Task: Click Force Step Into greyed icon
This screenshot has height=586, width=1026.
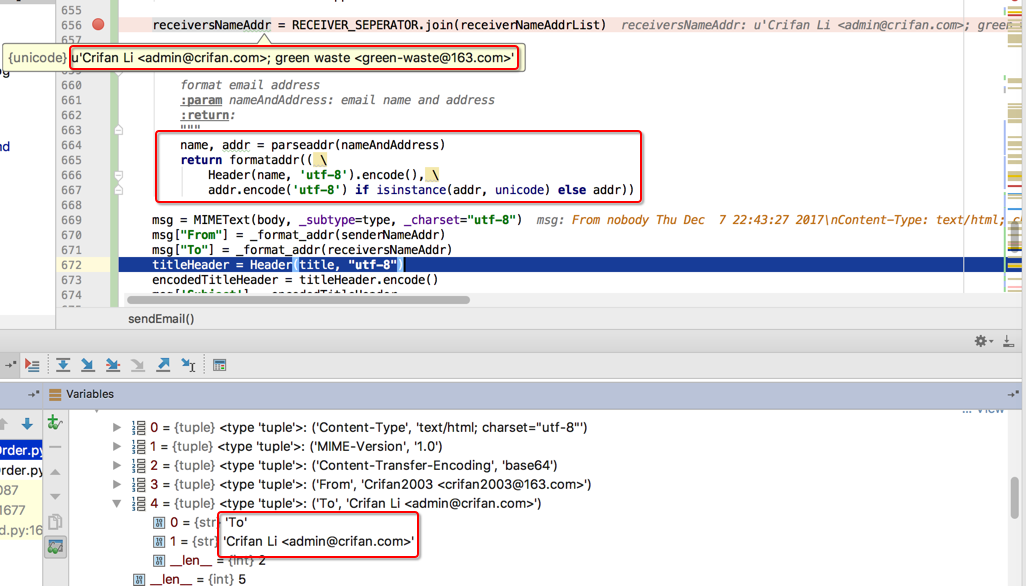Action: tap(137, 365)
